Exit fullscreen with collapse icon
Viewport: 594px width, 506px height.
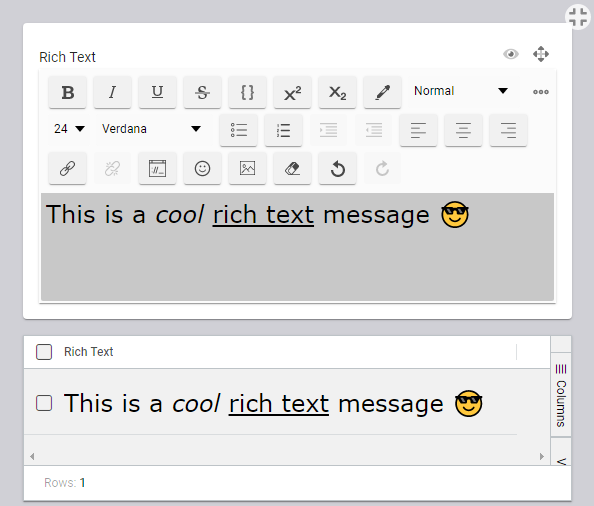point(578,17)
